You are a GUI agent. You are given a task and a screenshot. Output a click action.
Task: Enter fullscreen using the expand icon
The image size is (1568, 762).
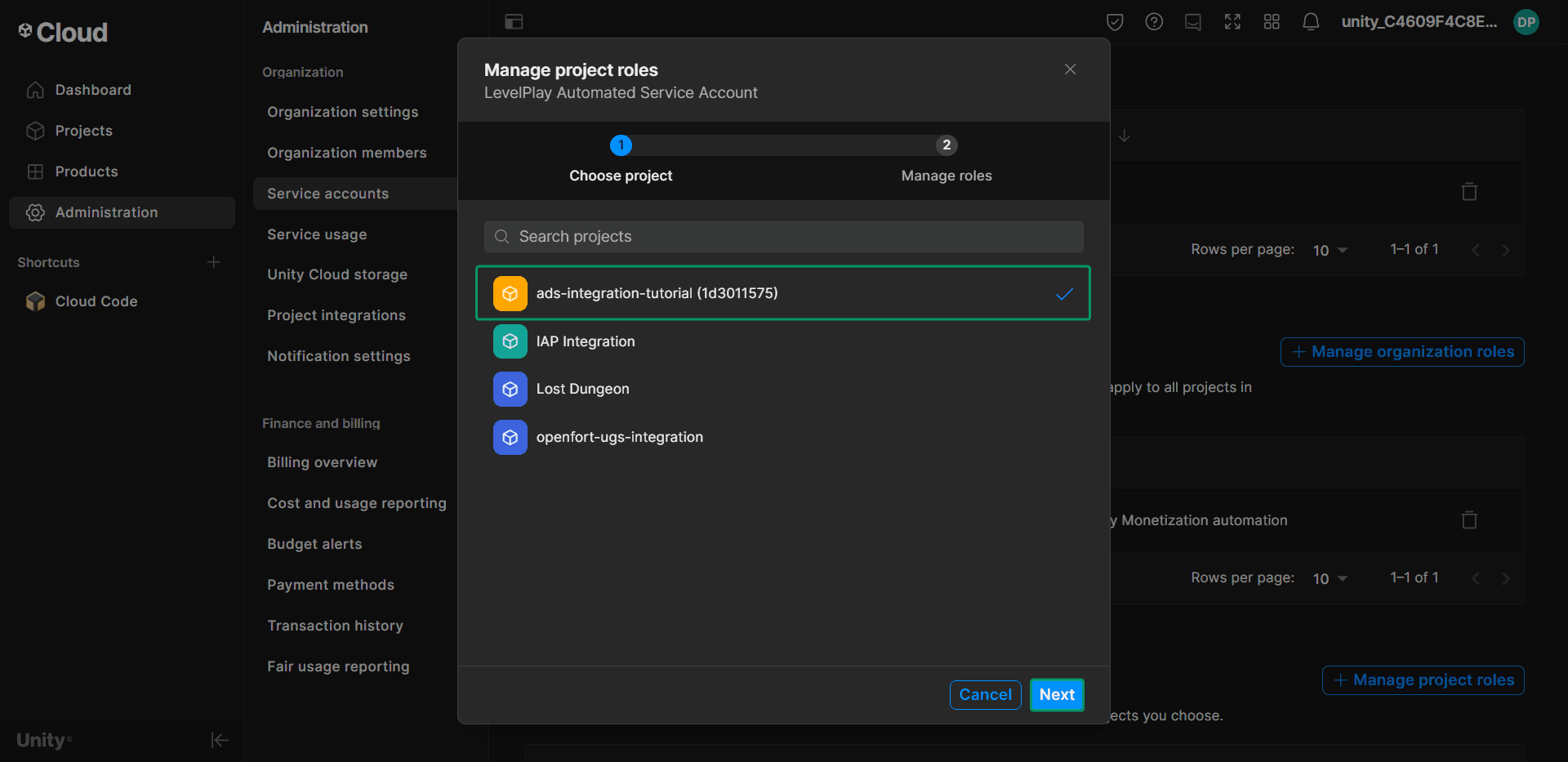(x=1232, y=22)
